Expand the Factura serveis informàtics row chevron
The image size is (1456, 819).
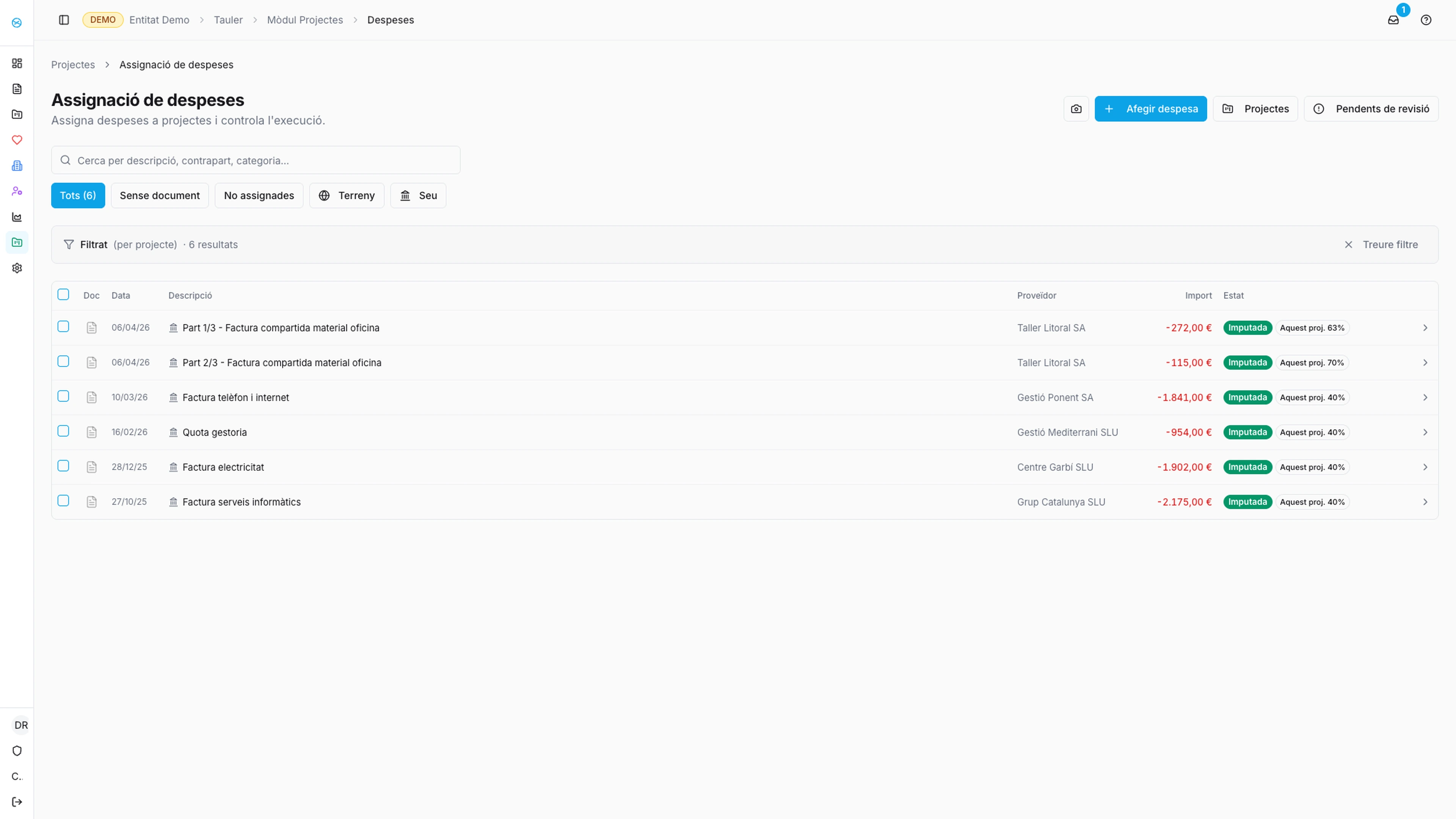pos(1425,502)
